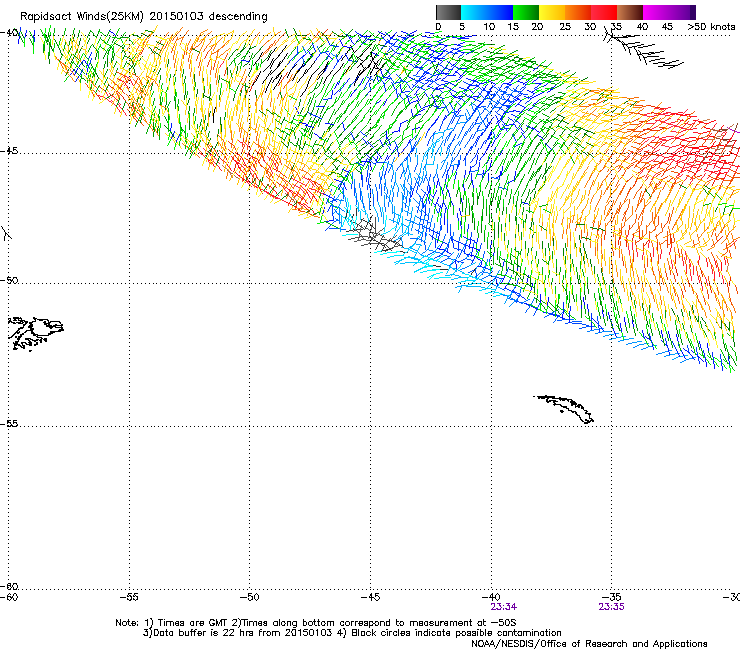Click the '10' legend scale label
740x650 pixels.
pos(489,27)
